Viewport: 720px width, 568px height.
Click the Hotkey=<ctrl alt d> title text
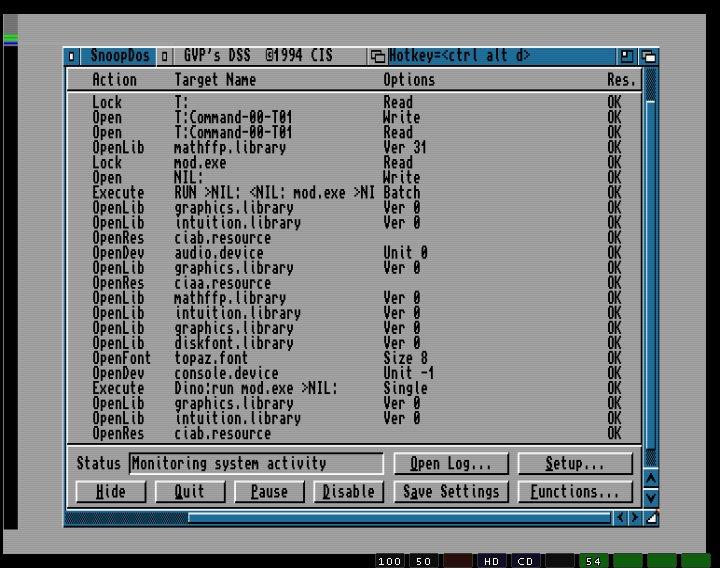pyautogui.click(x=459, y=56)
